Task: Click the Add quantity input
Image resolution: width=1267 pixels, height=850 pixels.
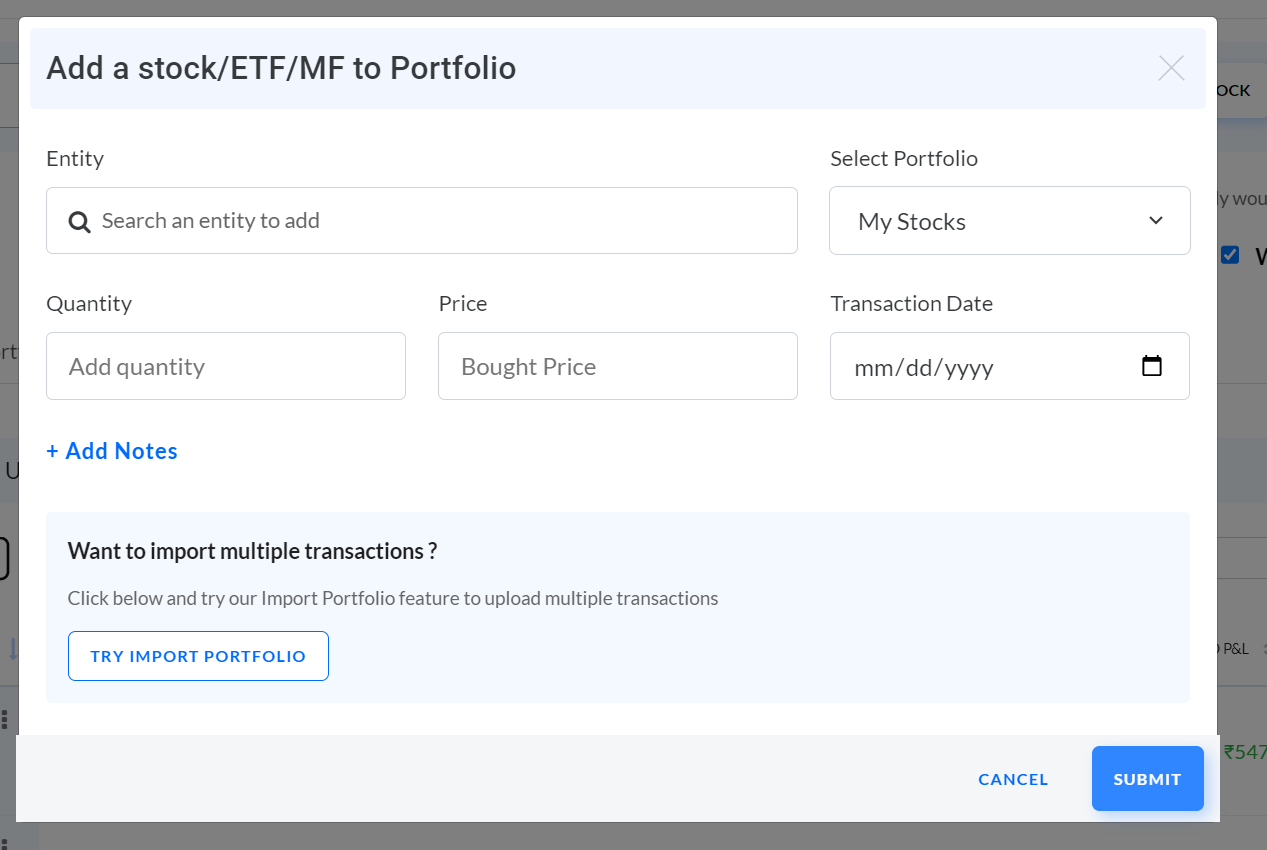Action: tap(226, 366)
